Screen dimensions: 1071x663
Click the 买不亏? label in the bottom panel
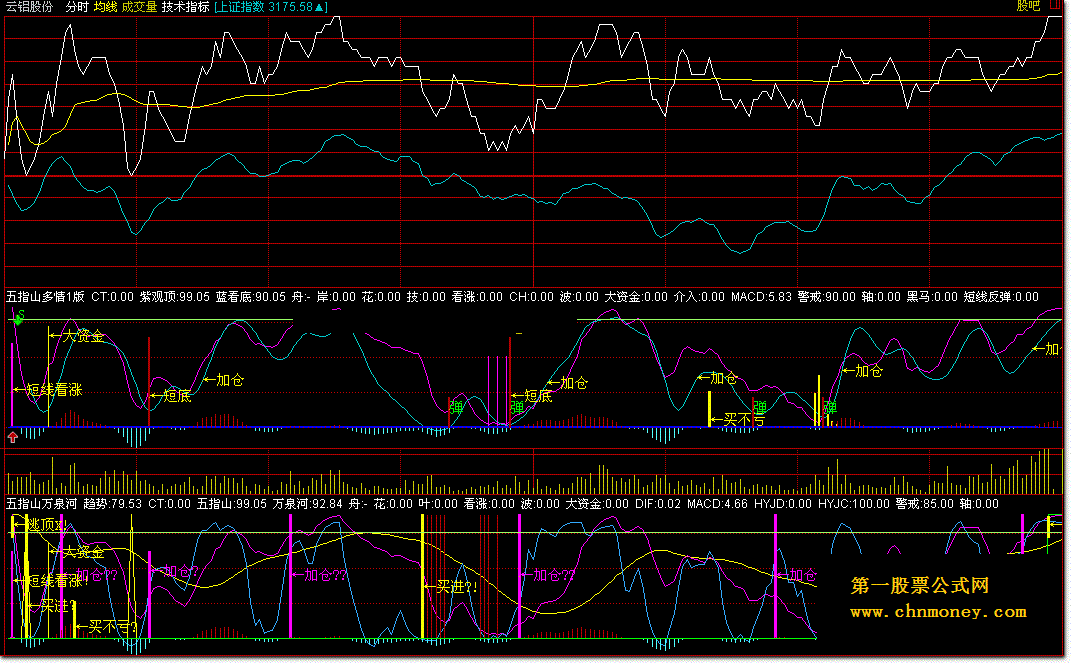click(x=113, y=626)
